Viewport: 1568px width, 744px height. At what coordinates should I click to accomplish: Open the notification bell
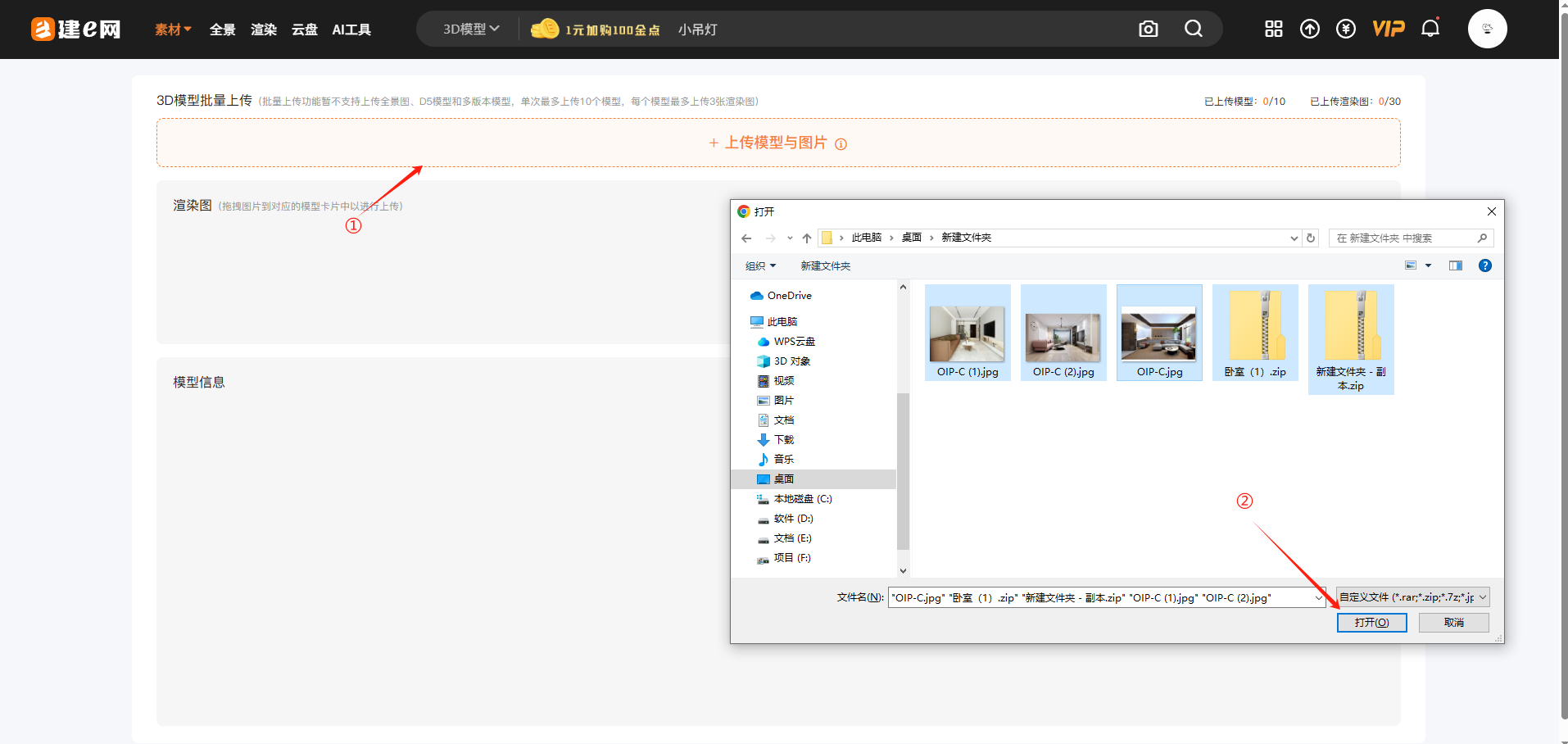tap(1430, 29)
